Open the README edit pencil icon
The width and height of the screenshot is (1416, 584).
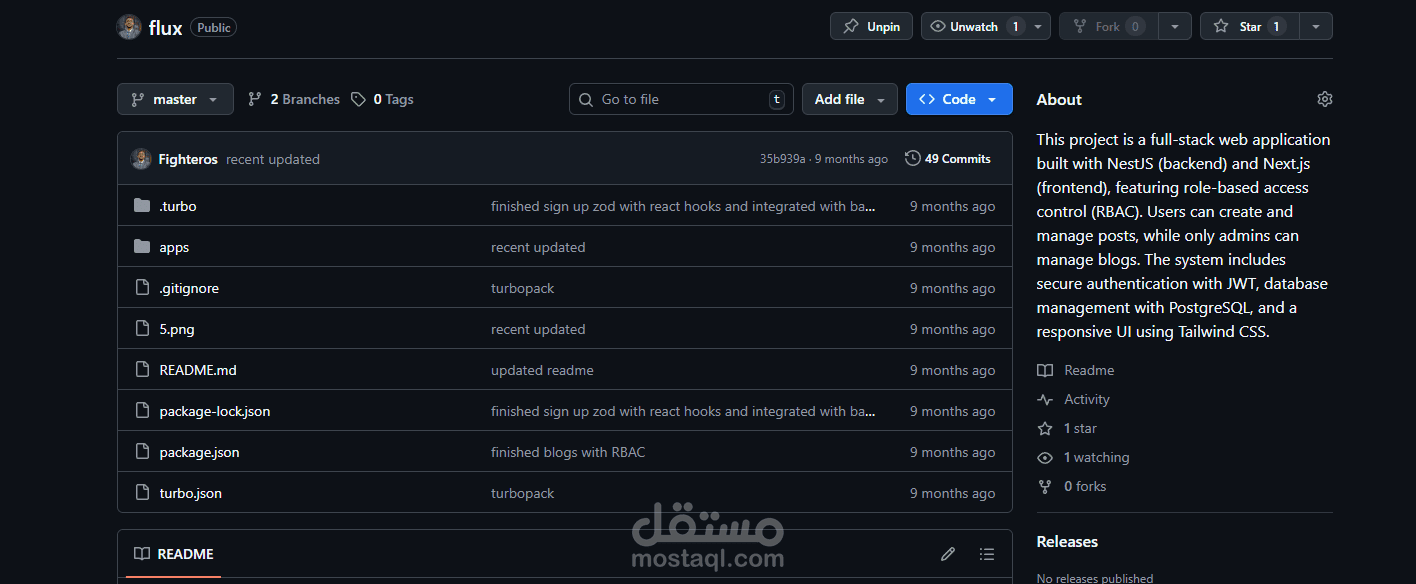point(947,553)
